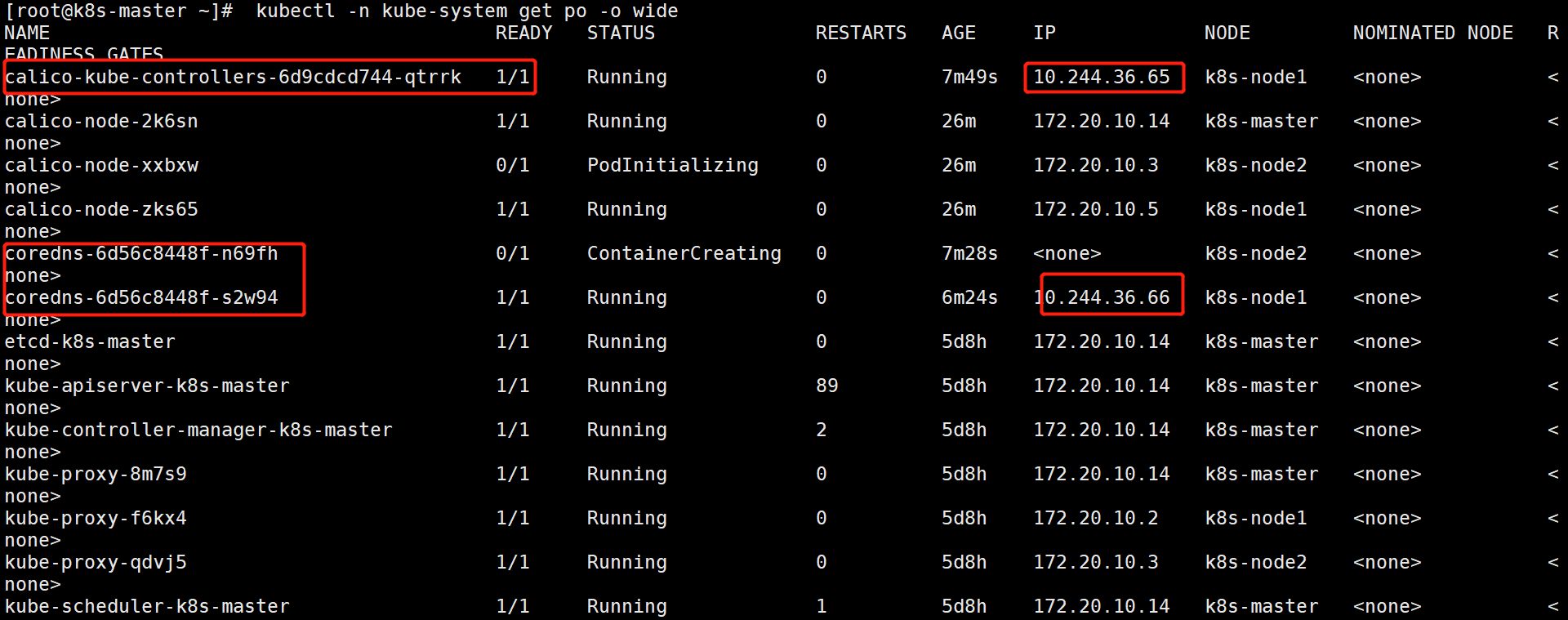This screenshot has width=1568, height=620.
Task: Click 0/1 ready value of coredns-n69fh
Action: coord(512,253)
